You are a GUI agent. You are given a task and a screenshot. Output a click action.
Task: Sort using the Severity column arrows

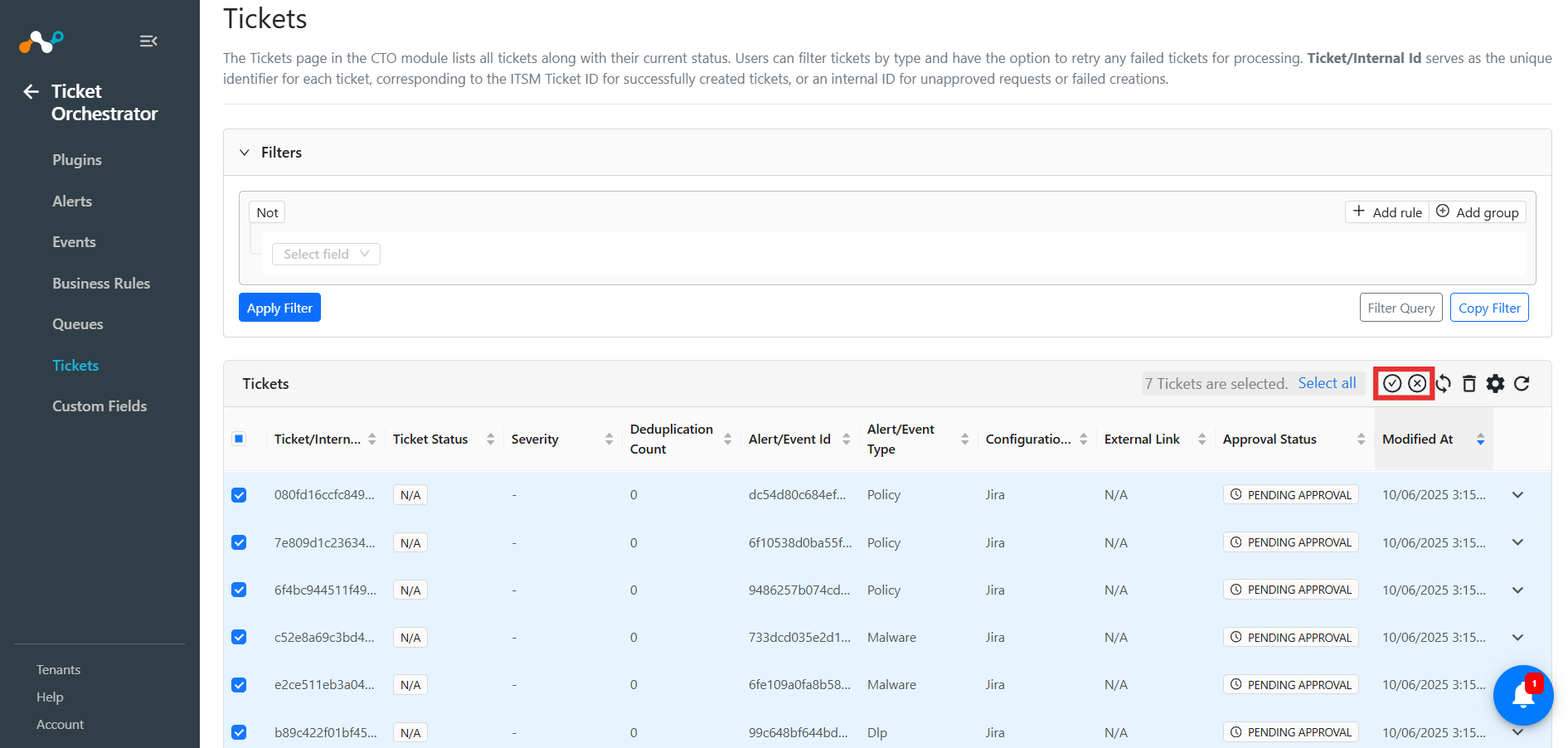[609, 440]
